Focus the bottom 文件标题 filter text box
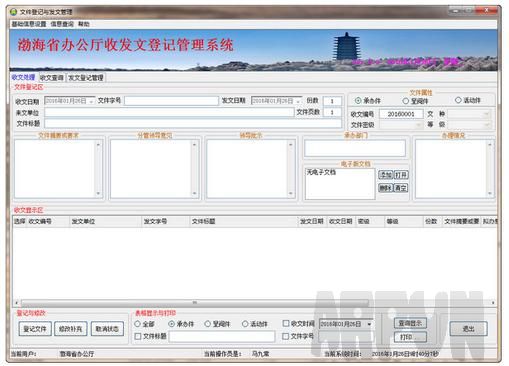Image resolution: width=509 pixels, height=366 pixels. [x=222, y=337]
